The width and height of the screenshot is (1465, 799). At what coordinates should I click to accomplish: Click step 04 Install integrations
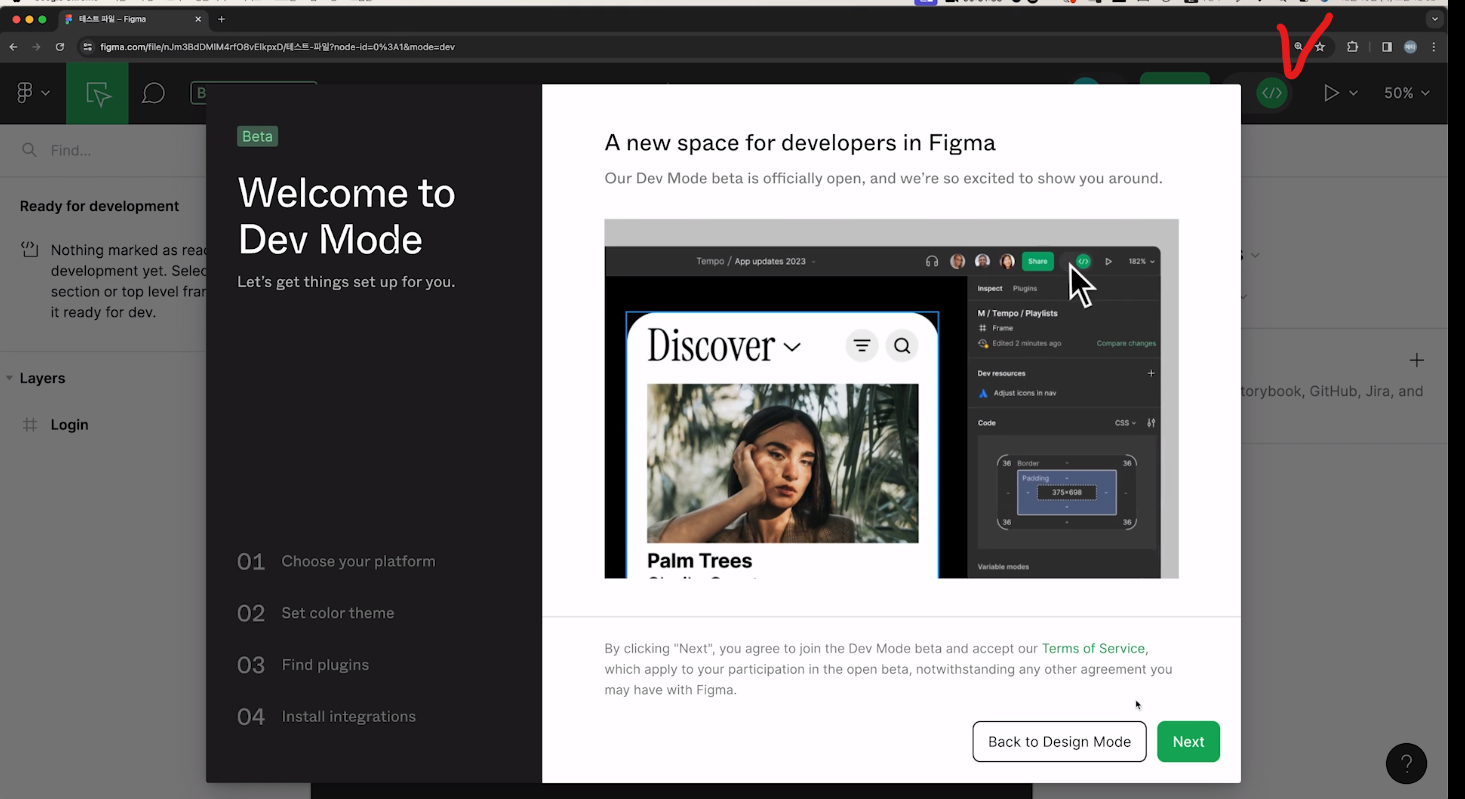(x=326, y=716)
